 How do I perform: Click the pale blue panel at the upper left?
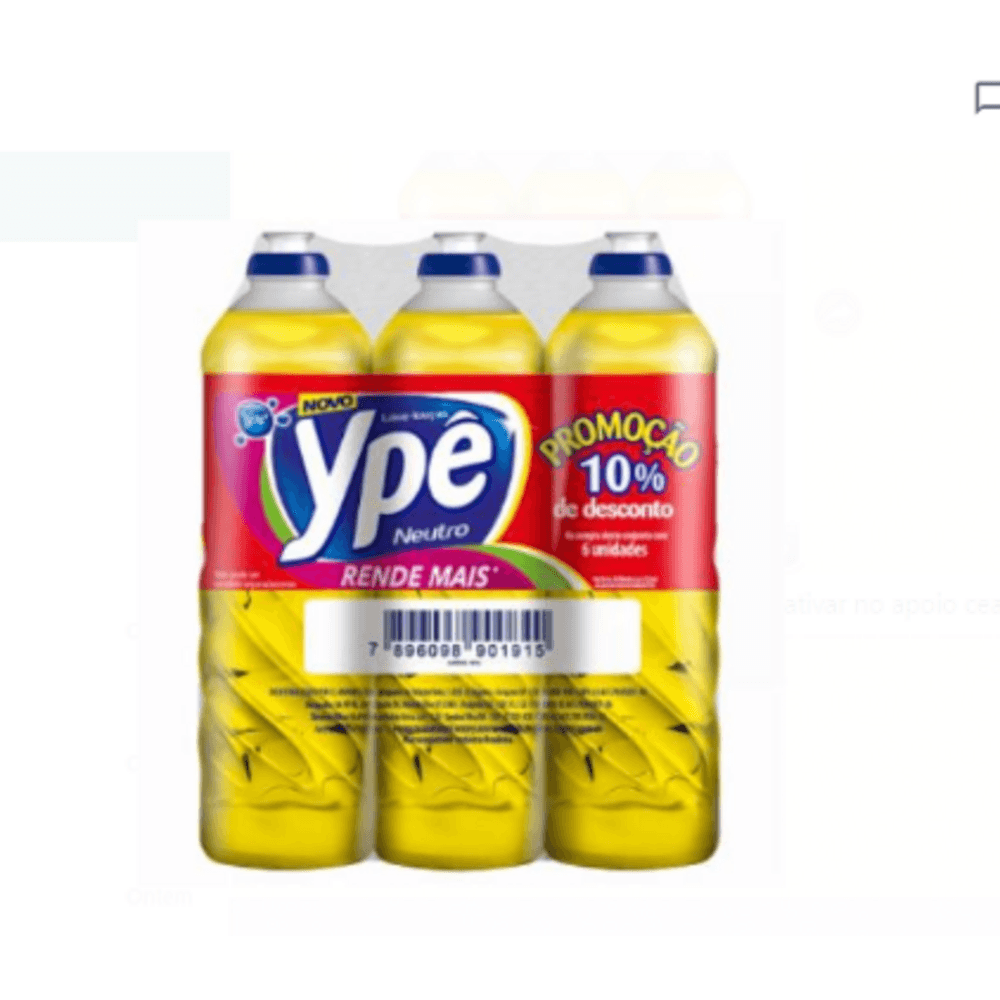coord(115,196)
